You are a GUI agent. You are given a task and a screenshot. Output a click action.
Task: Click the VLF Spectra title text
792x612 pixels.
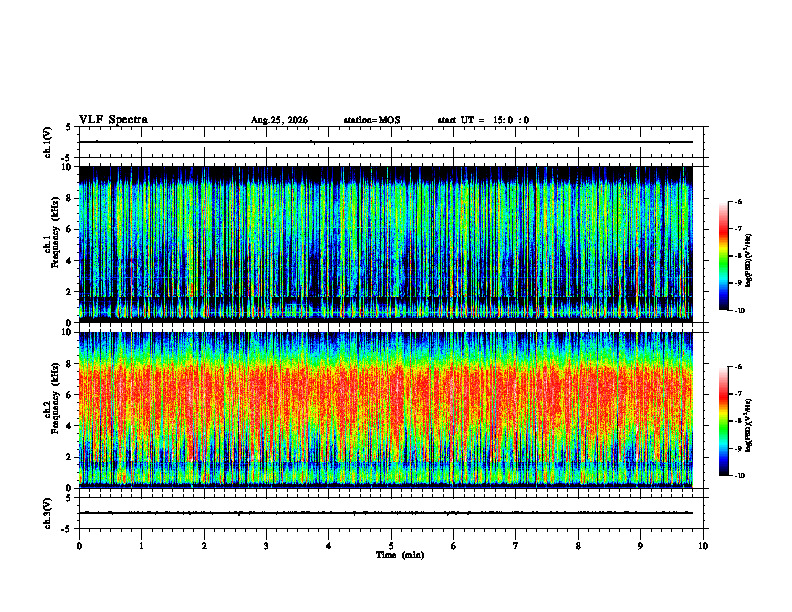point(113,120)
